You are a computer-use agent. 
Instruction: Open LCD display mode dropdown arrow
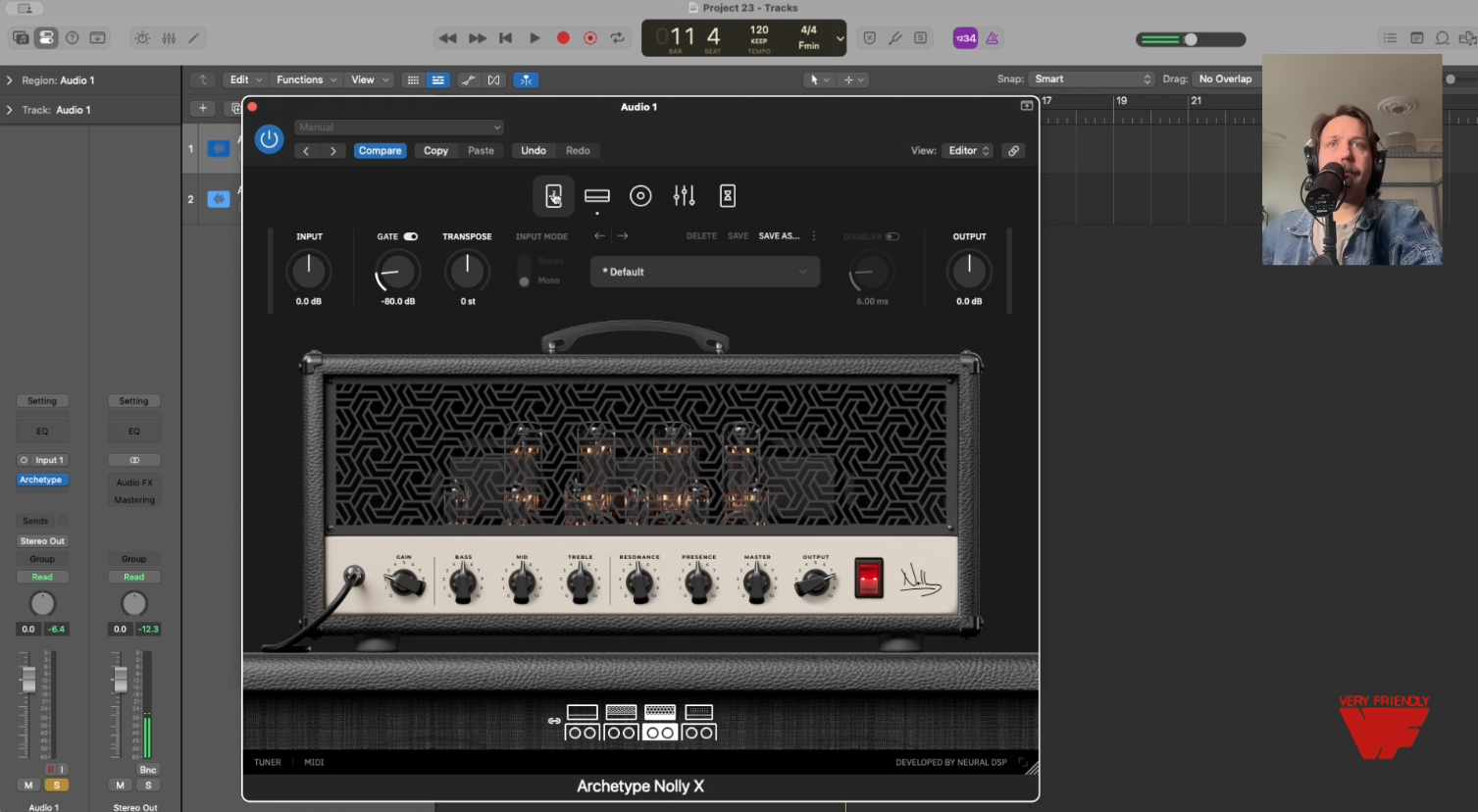[x=840, y=39]
